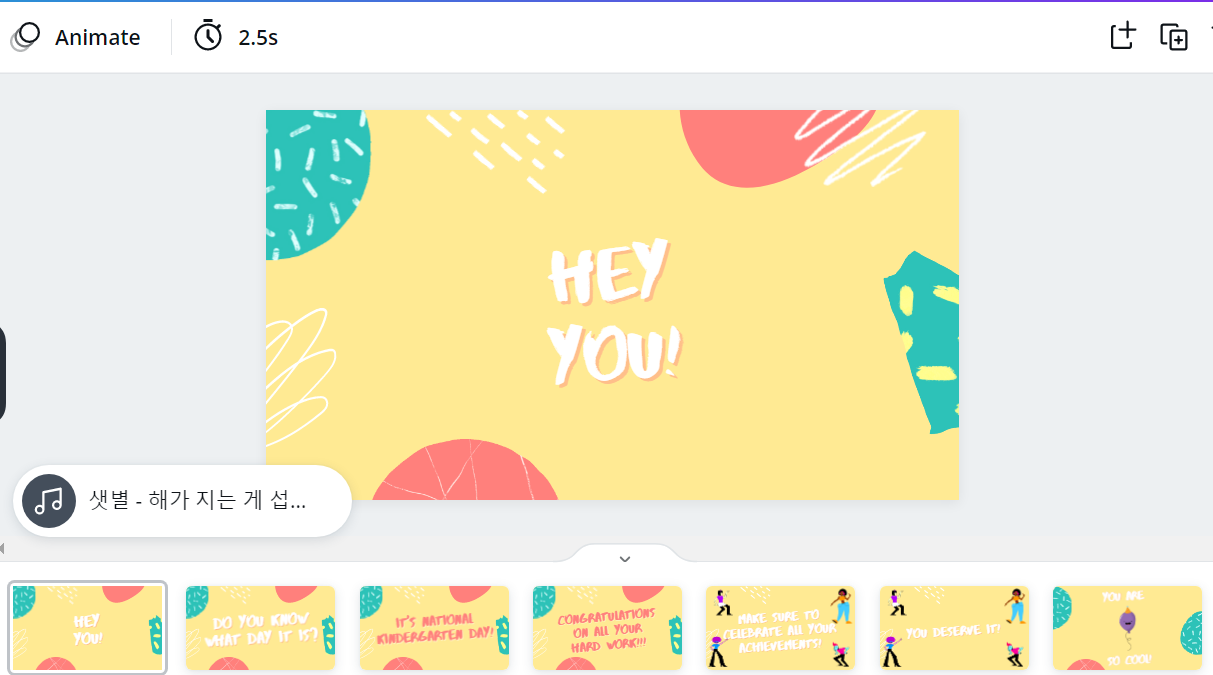Screen dimensions: 1213x675
Task: Select the Congratulations on hard work thumbnail
Action: pyautogui.click(x=607, y=628)
